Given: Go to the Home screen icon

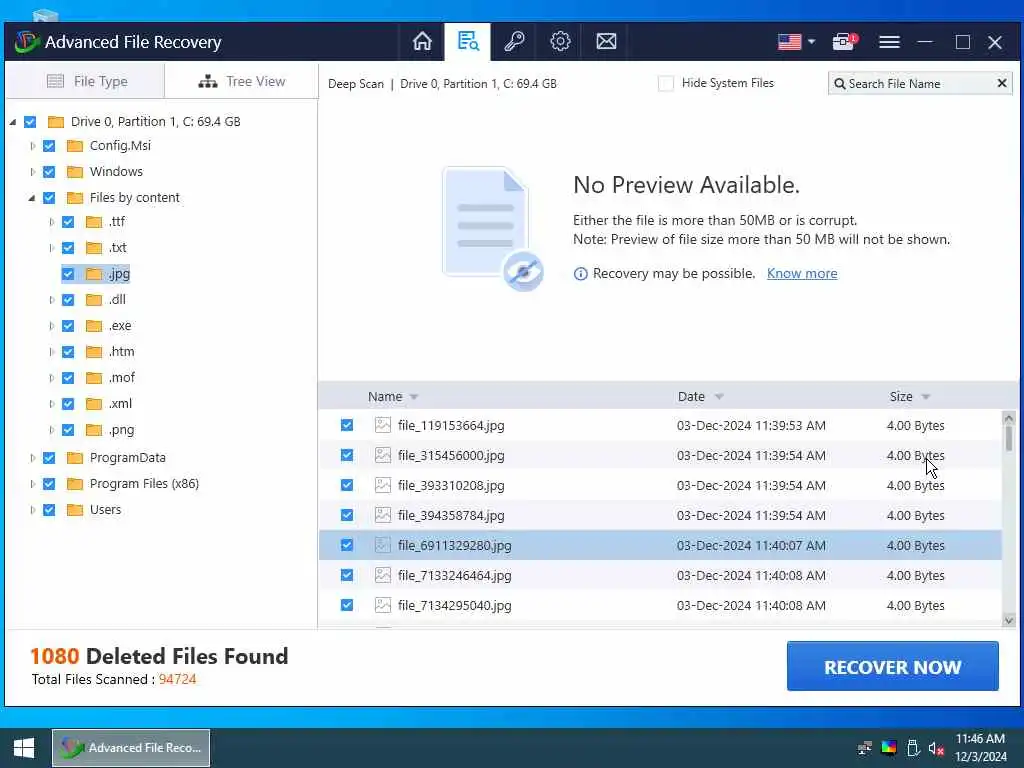Looking at the screenshot, I should pos(422,42).
